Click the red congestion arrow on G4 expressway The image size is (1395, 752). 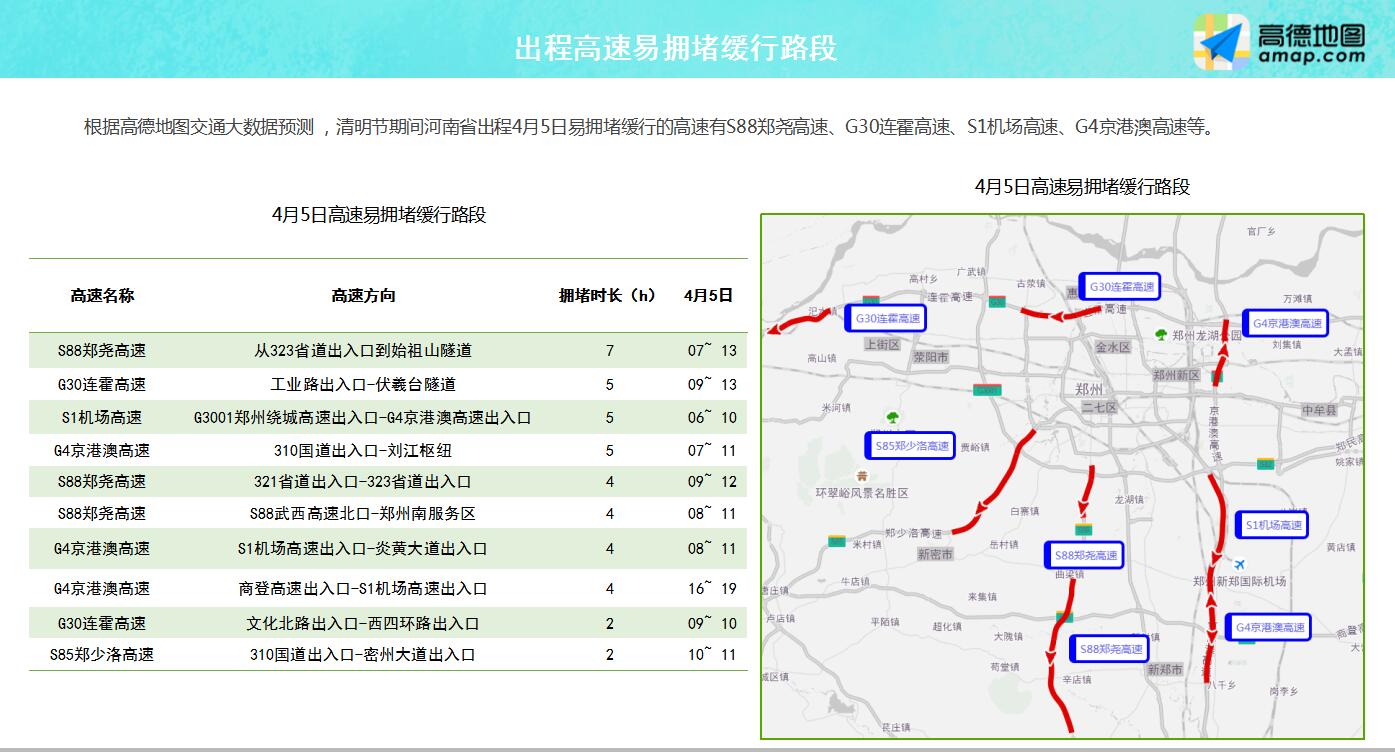1222,350
